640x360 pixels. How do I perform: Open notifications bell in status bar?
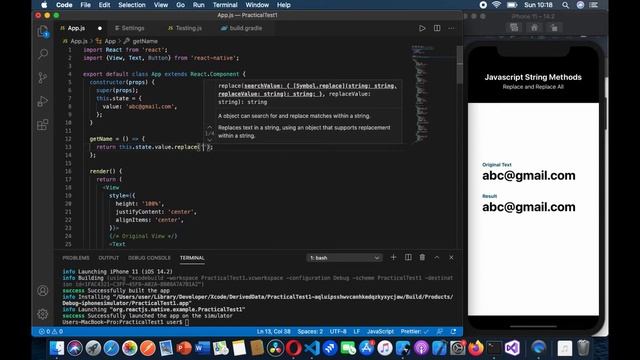(453, 331)
